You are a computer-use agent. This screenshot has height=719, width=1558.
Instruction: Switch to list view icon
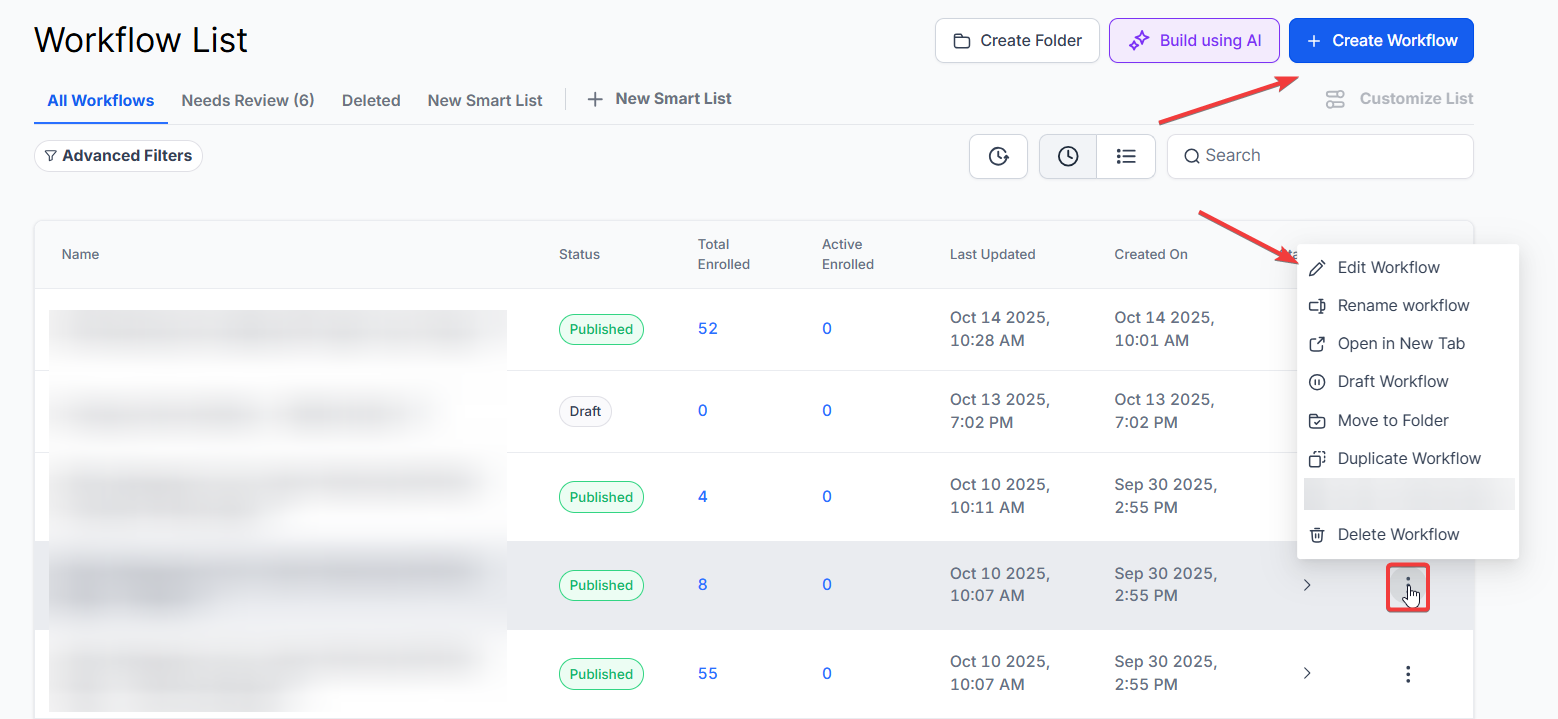1126,157
